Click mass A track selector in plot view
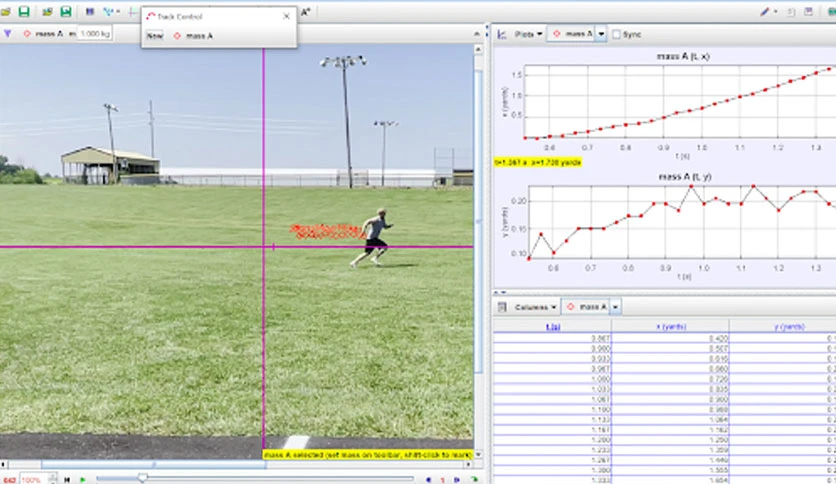This screenshot has height=484, width=836. pyautogui.click(x=572, y=34)
